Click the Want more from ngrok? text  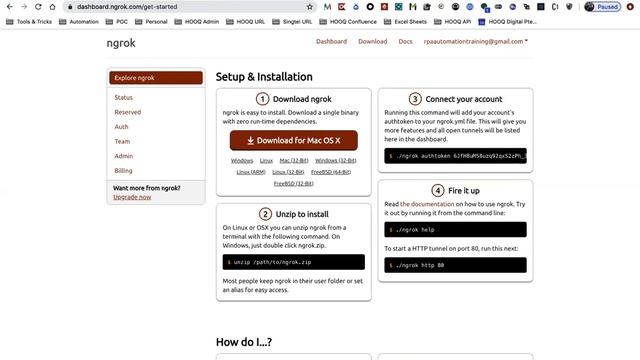click(147, 188)
